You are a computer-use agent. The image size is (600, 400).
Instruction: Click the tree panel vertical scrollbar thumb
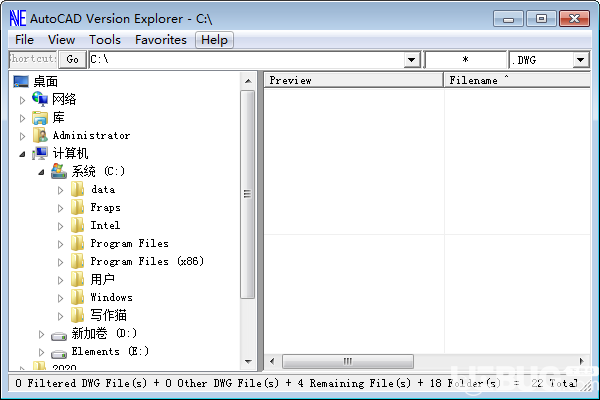(248, 194)
